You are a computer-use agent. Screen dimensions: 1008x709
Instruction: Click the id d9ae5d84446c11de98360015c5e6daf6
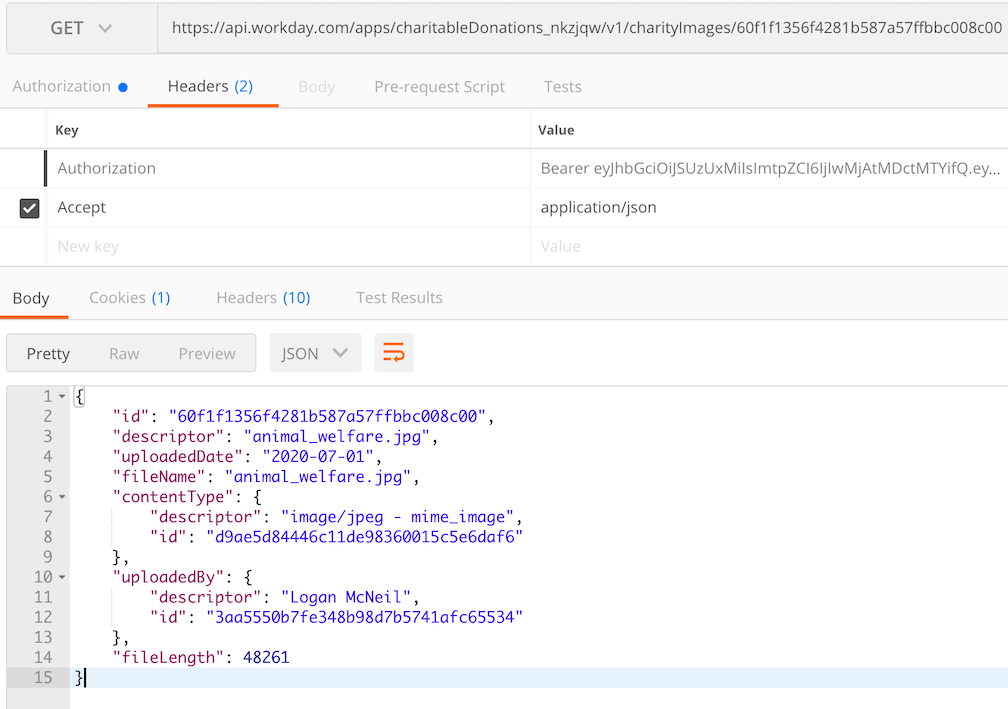tap(364, 537)
